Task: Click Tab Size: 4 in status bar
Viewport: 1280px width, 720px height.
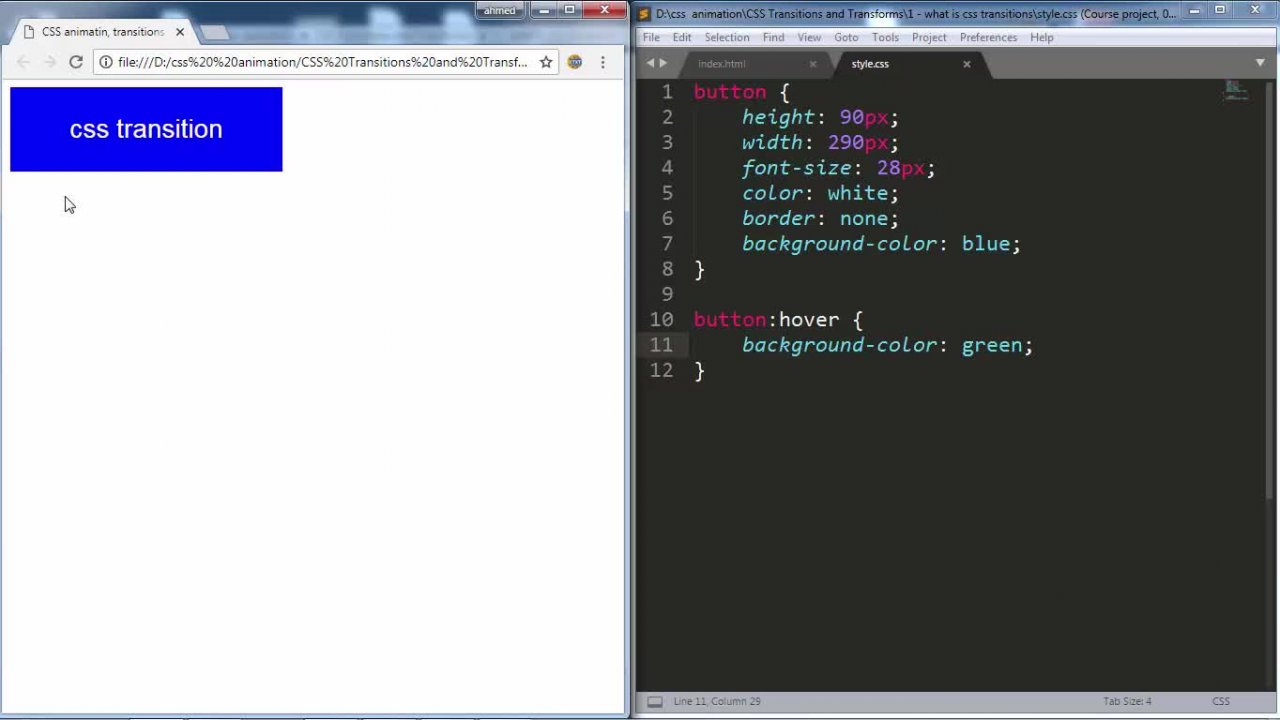Action: coord(1127,702)
